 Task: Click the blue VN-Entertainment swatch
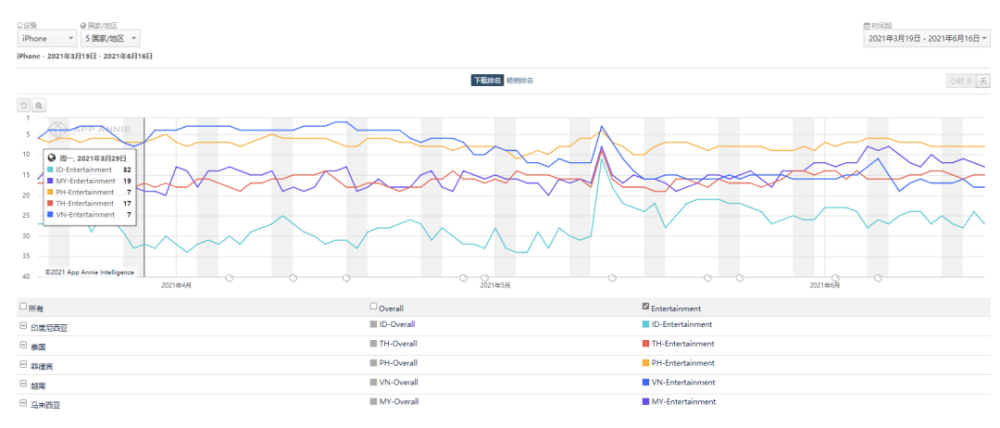coord(645,382)
